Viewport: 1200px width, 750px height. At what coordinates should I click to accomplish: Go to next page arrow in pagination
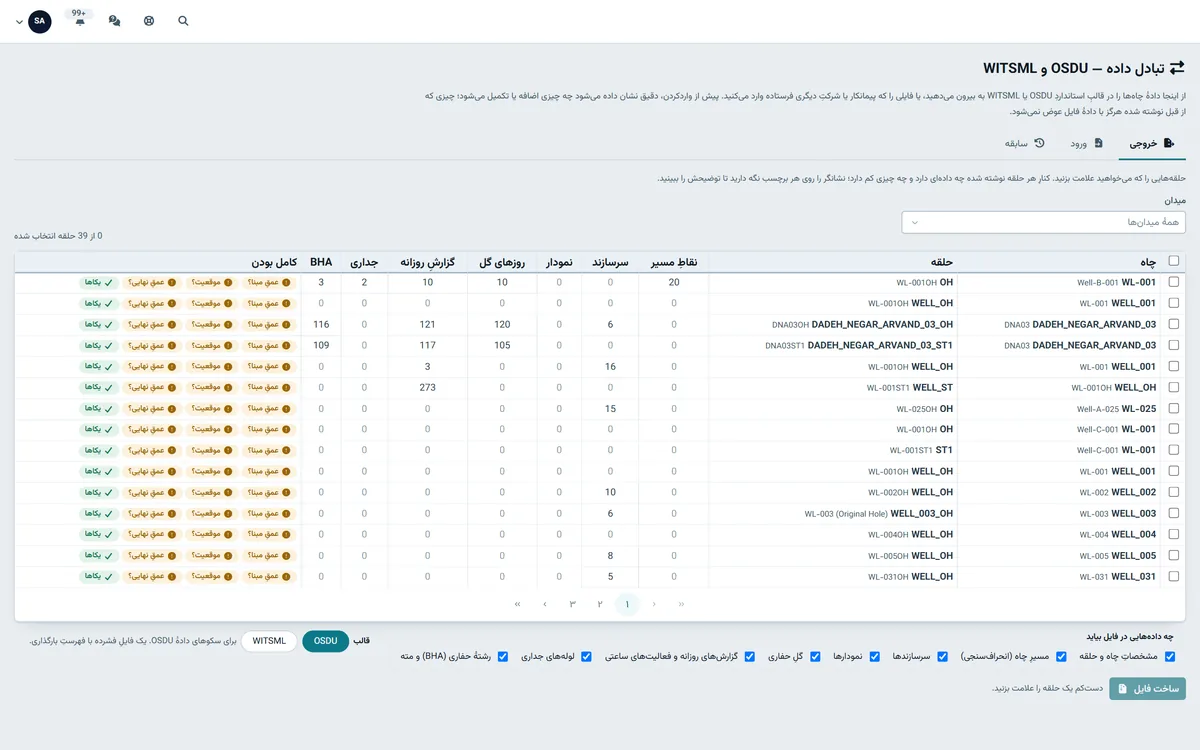pos(545,604)
